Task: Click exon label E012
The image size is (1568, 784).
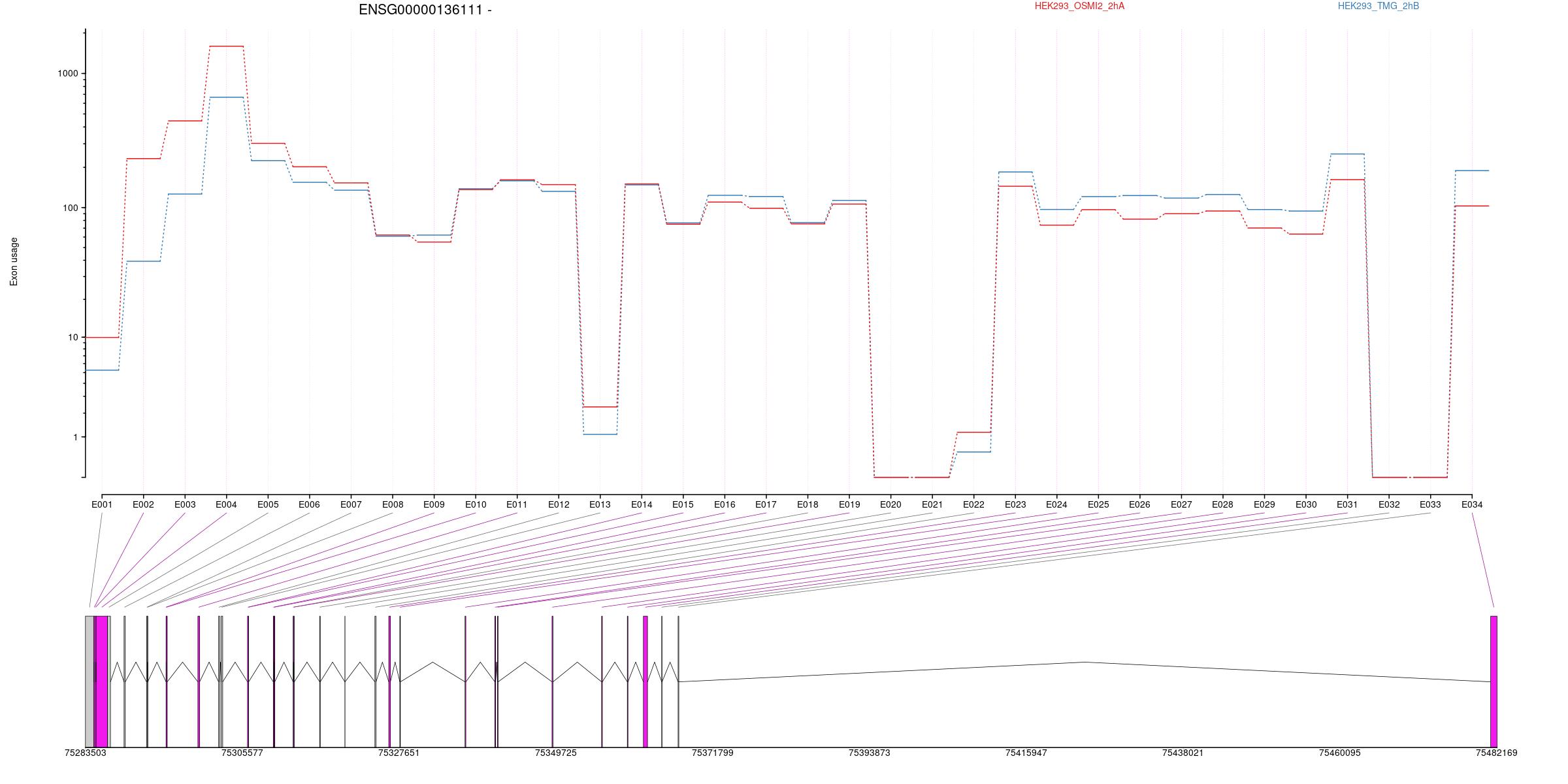Action: click(x=559, y=504)
